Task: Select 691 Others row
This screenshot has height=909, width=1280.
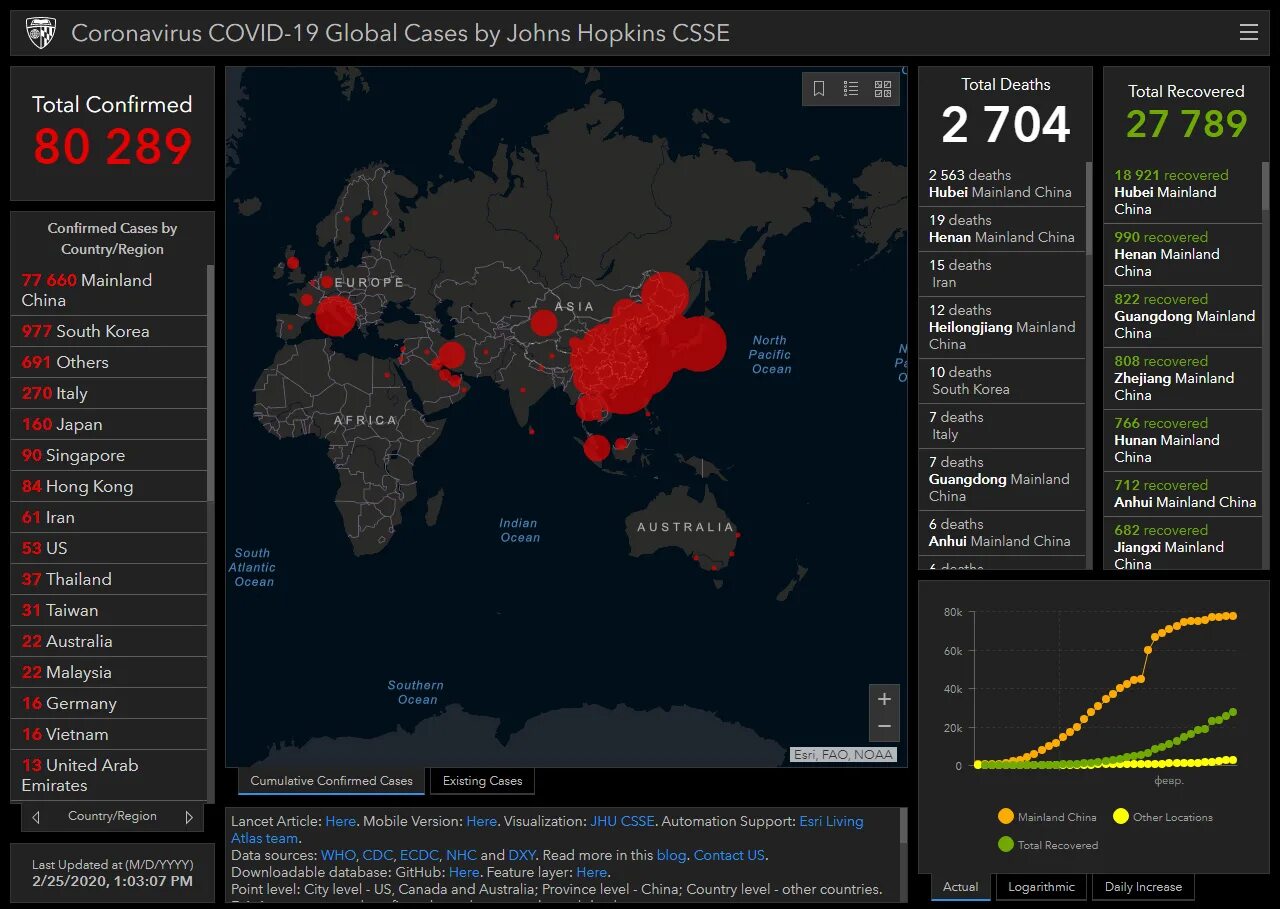Action: pos(109,362)
